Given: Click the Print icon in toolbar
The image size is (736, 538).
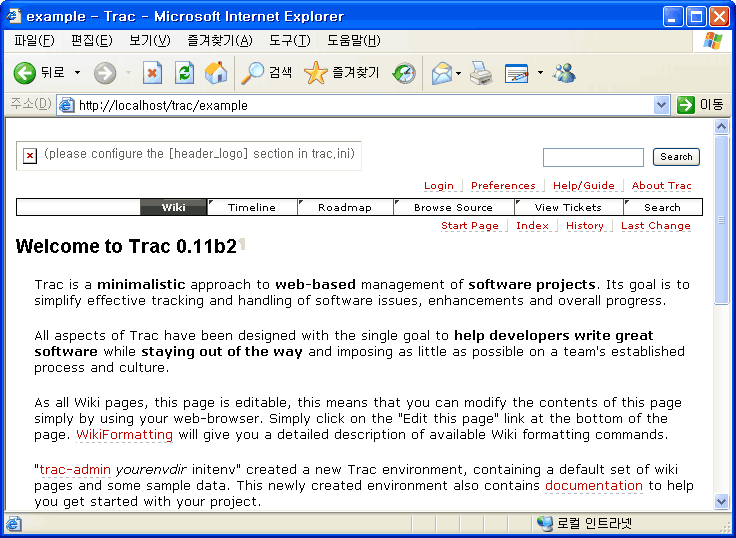Looking at the screenshot, I should 481,73.
